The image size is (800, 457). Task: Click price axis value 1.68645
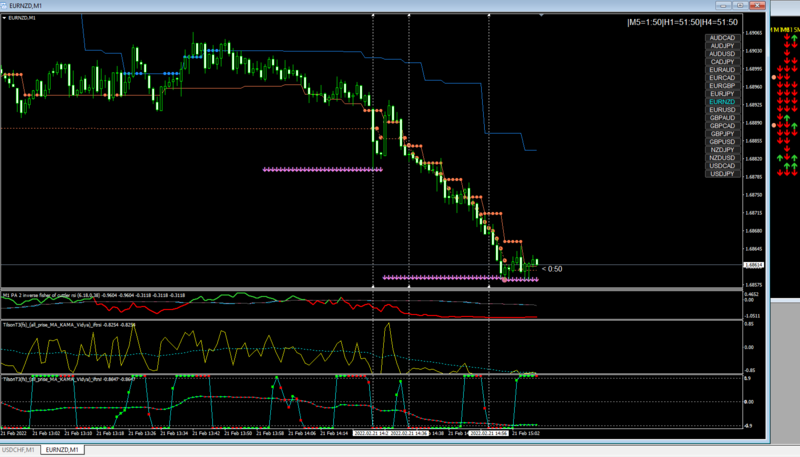(x=754, y=249)
